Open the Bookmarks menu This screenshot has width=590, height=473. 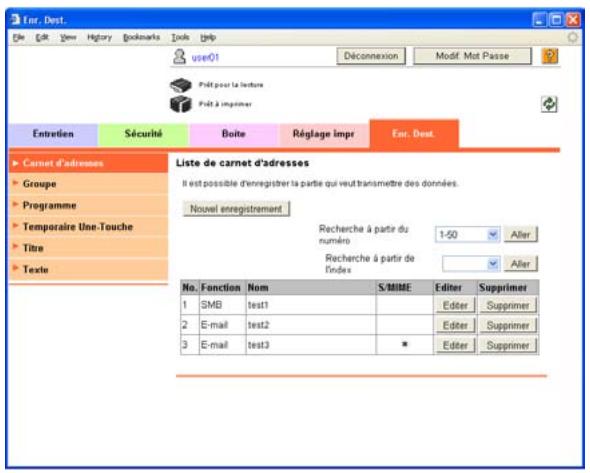[141, 37]
